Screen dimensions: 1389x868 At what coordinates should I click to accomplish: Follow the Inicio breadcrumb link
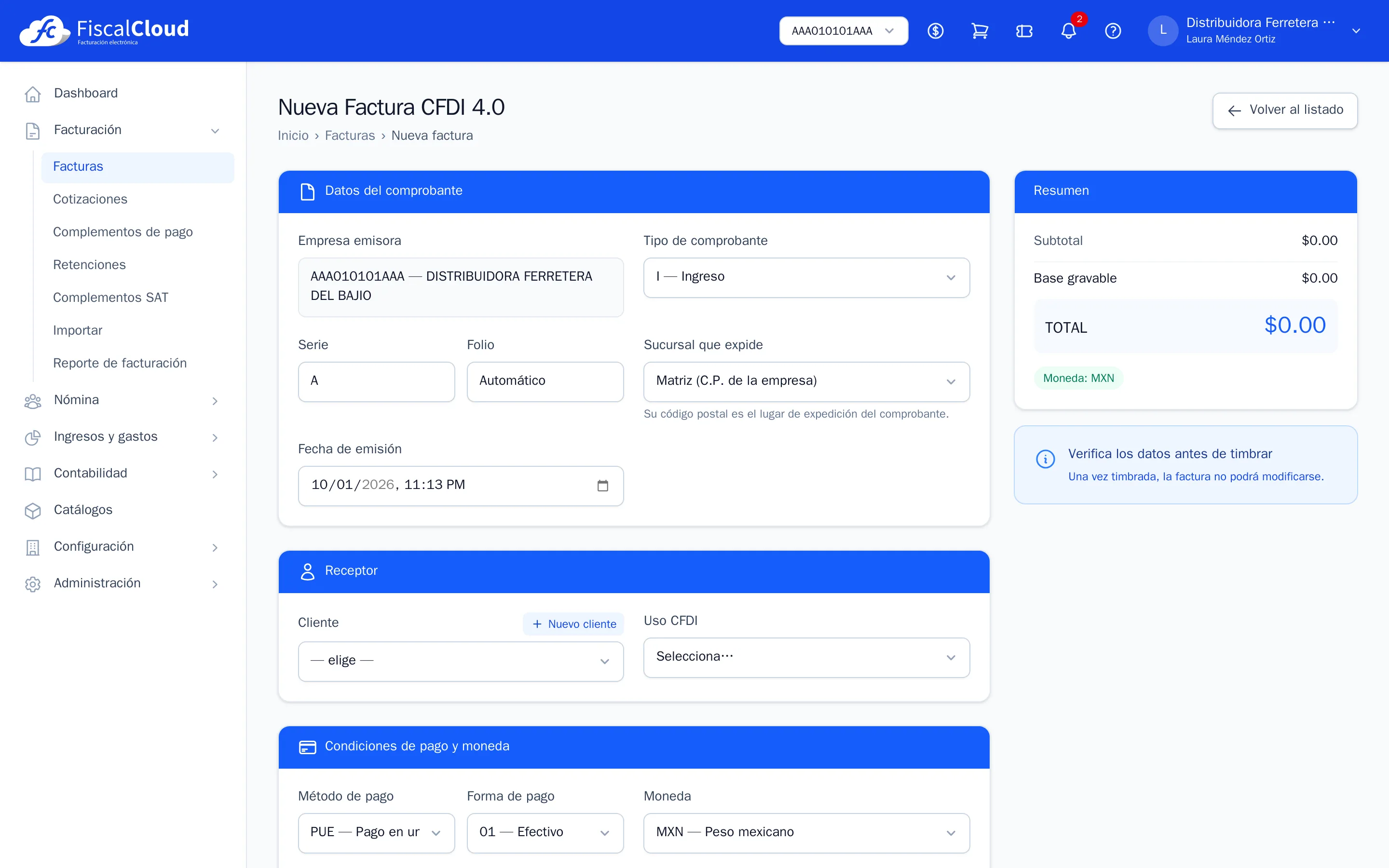click(293, 136)
